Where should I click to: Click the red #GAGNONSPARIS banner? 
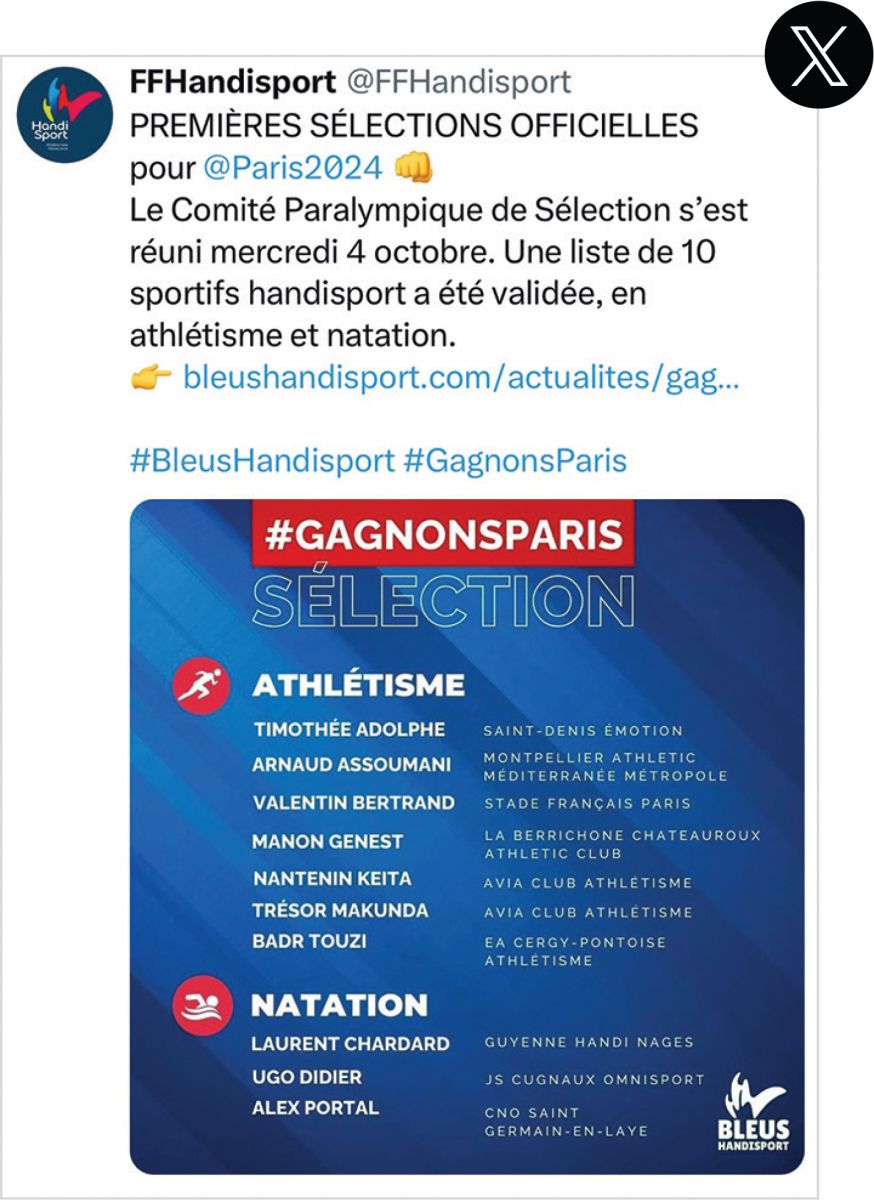coord(443,535)
